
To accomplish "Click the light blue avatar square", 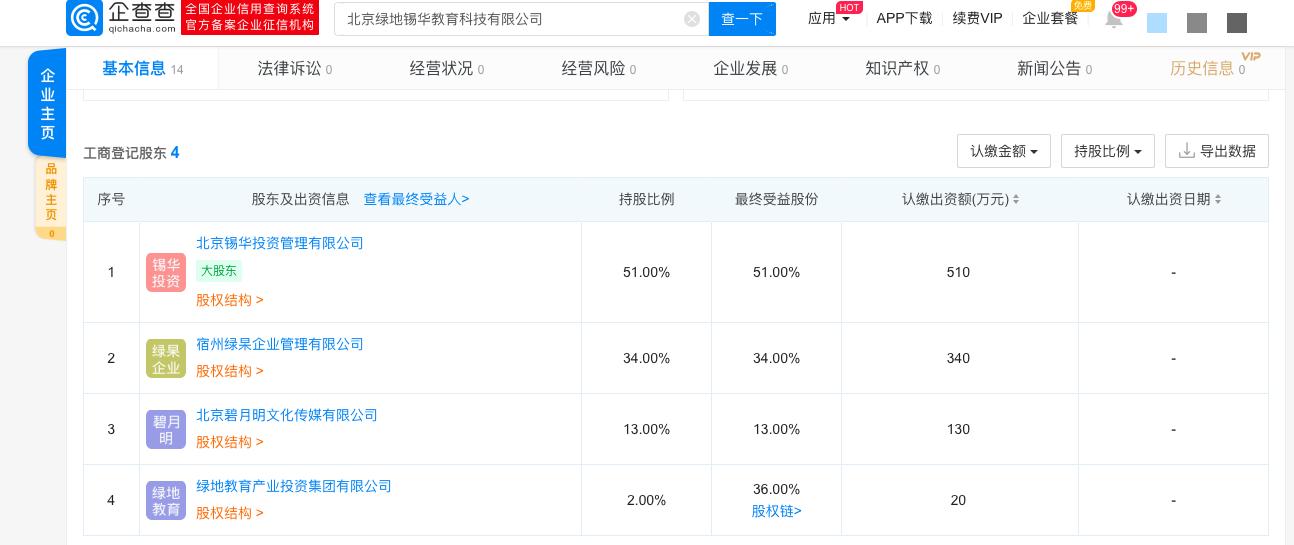I will point(1157,23).
